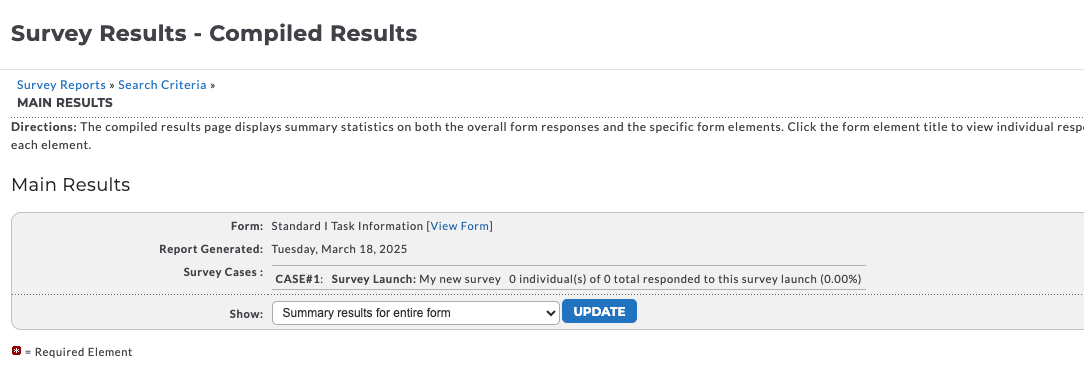The image size is (1084, 372).
Task: Click the = Required Element legend text
Action: 78,352
